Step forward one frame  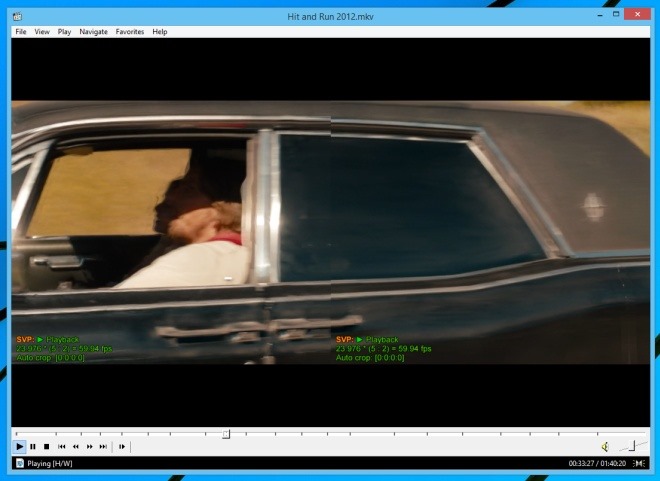(x=122, y=446)
